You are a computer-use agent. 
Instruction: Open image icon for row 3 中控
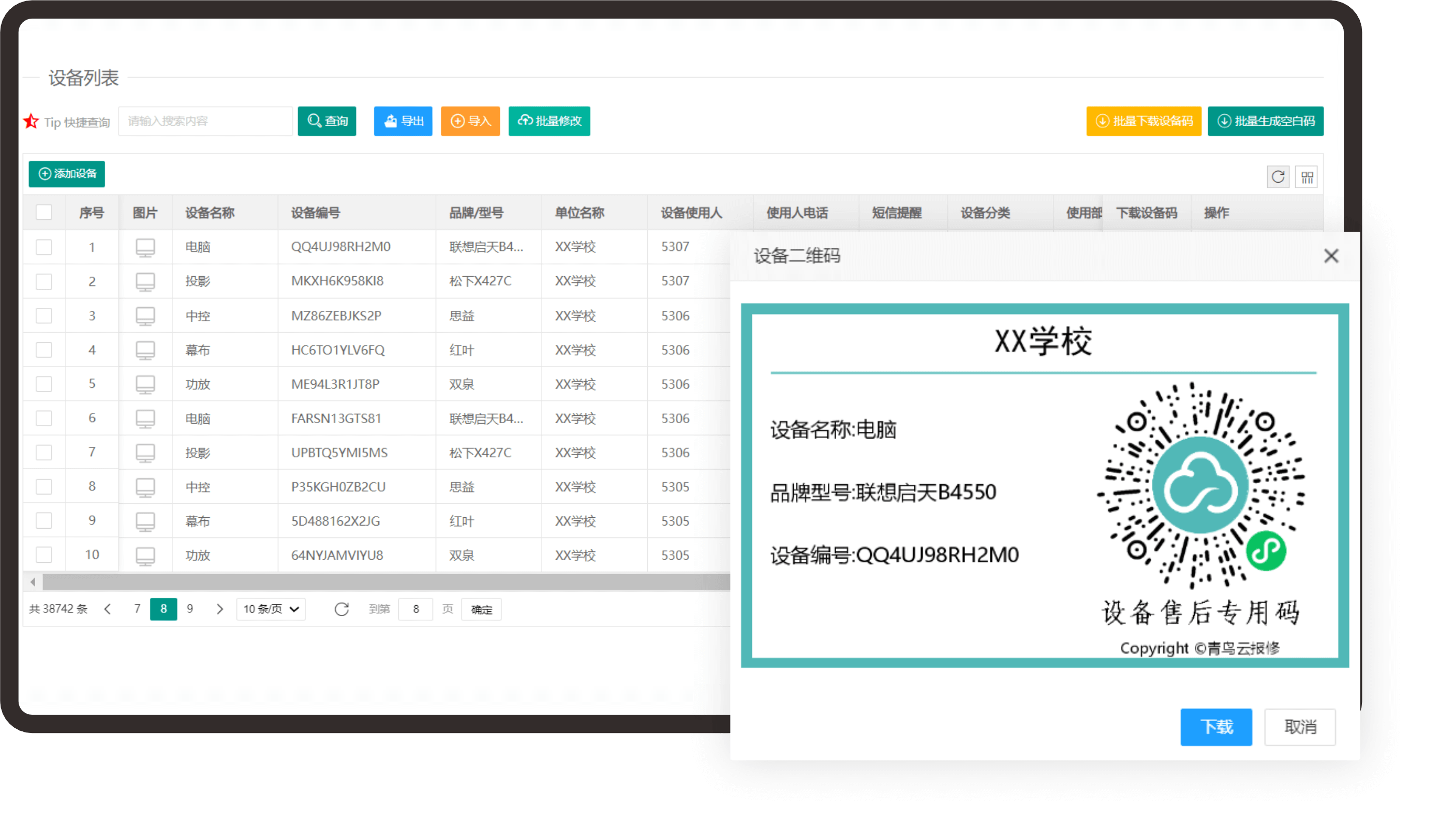[145, 317]
